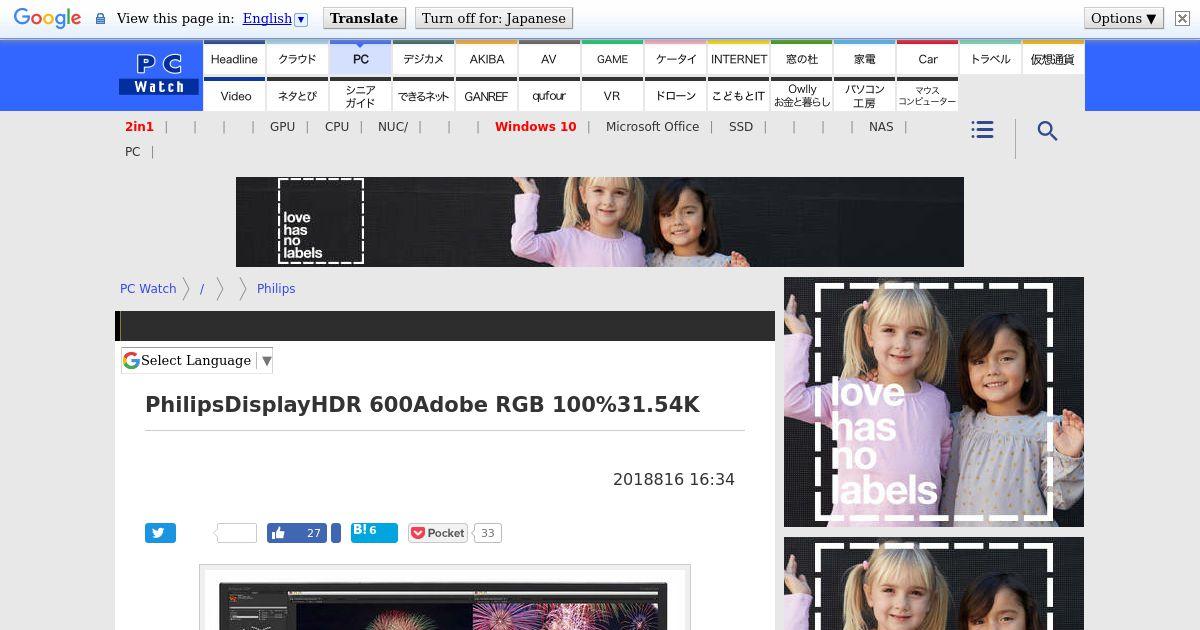Viewport: 1200px width, 630px height.
Task: Expand the Select Language widget
Action: tap(197, 360)
